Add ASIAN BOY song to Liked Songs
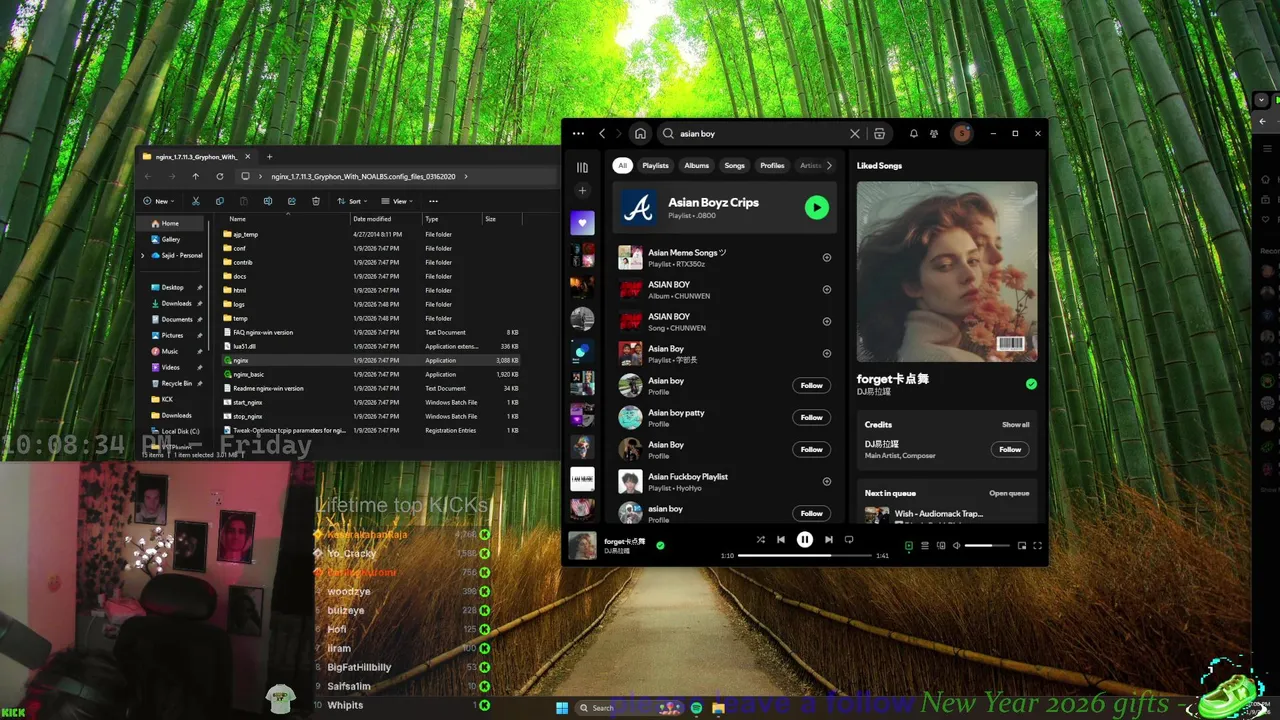 (827, 321)
